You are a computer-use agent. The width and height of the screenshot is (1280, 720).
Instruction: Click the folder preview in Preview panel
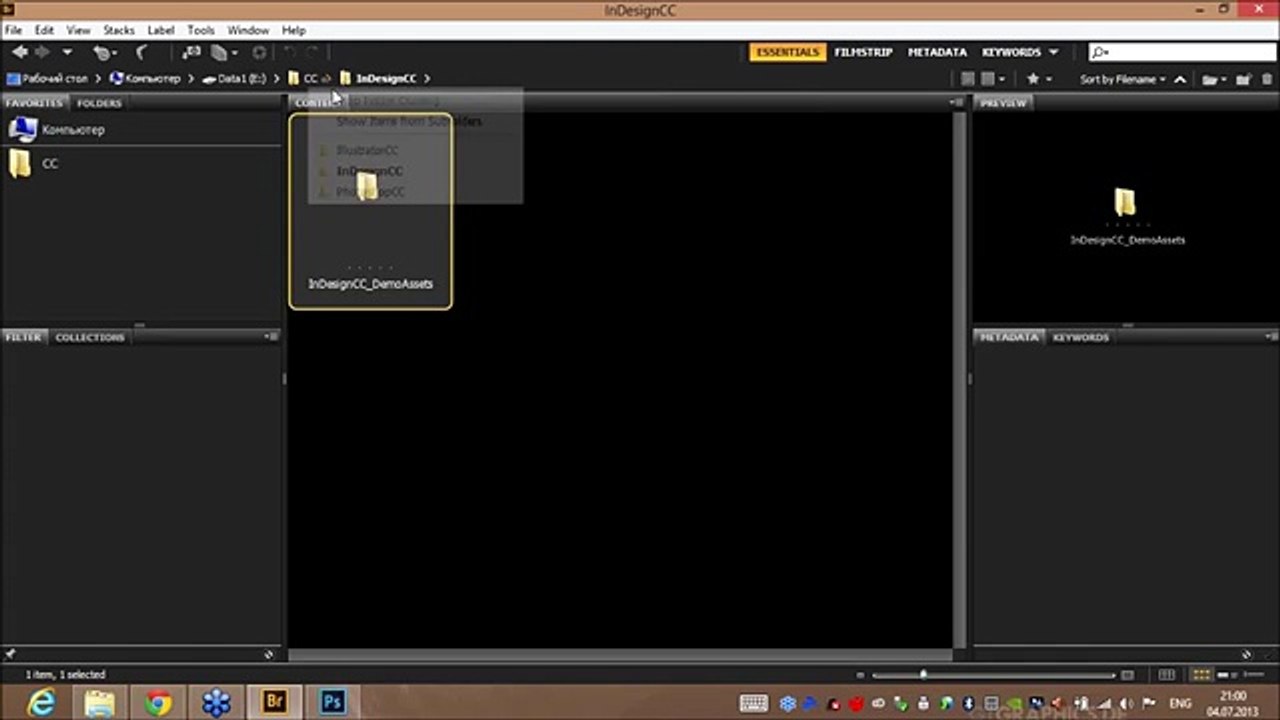1126,203
